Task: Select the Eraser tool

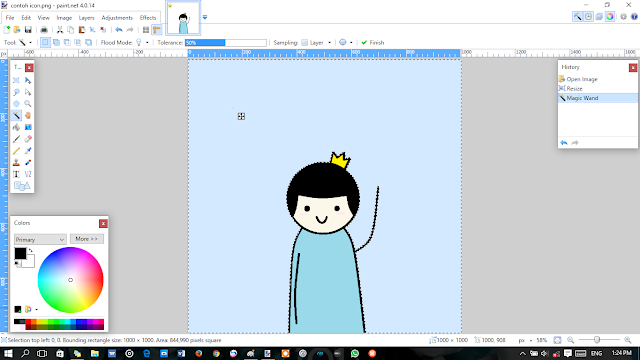Action: point(28,139)
